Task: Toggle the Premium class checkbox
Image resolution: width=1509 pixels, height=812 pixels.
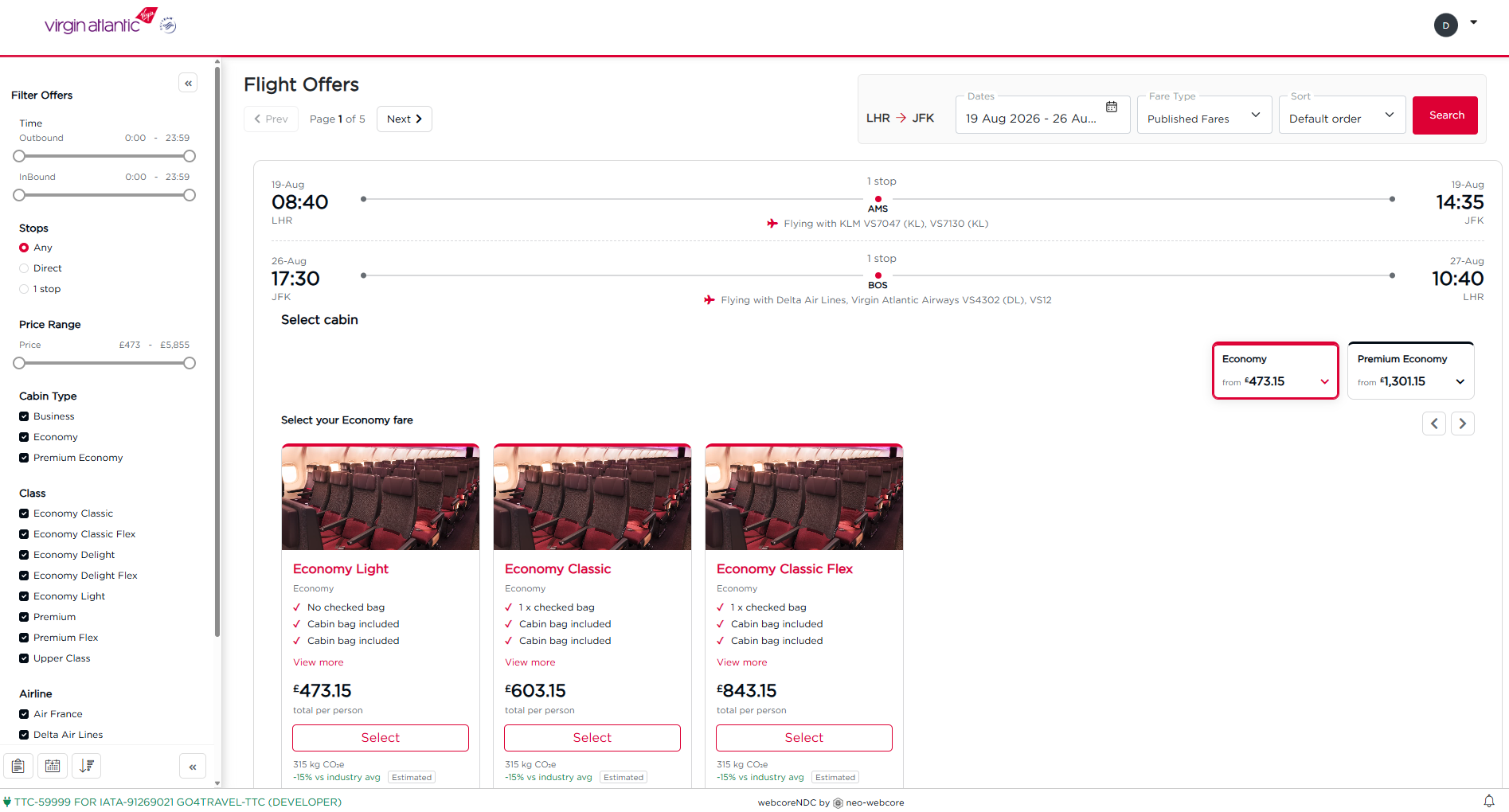Action: [24, 617]
